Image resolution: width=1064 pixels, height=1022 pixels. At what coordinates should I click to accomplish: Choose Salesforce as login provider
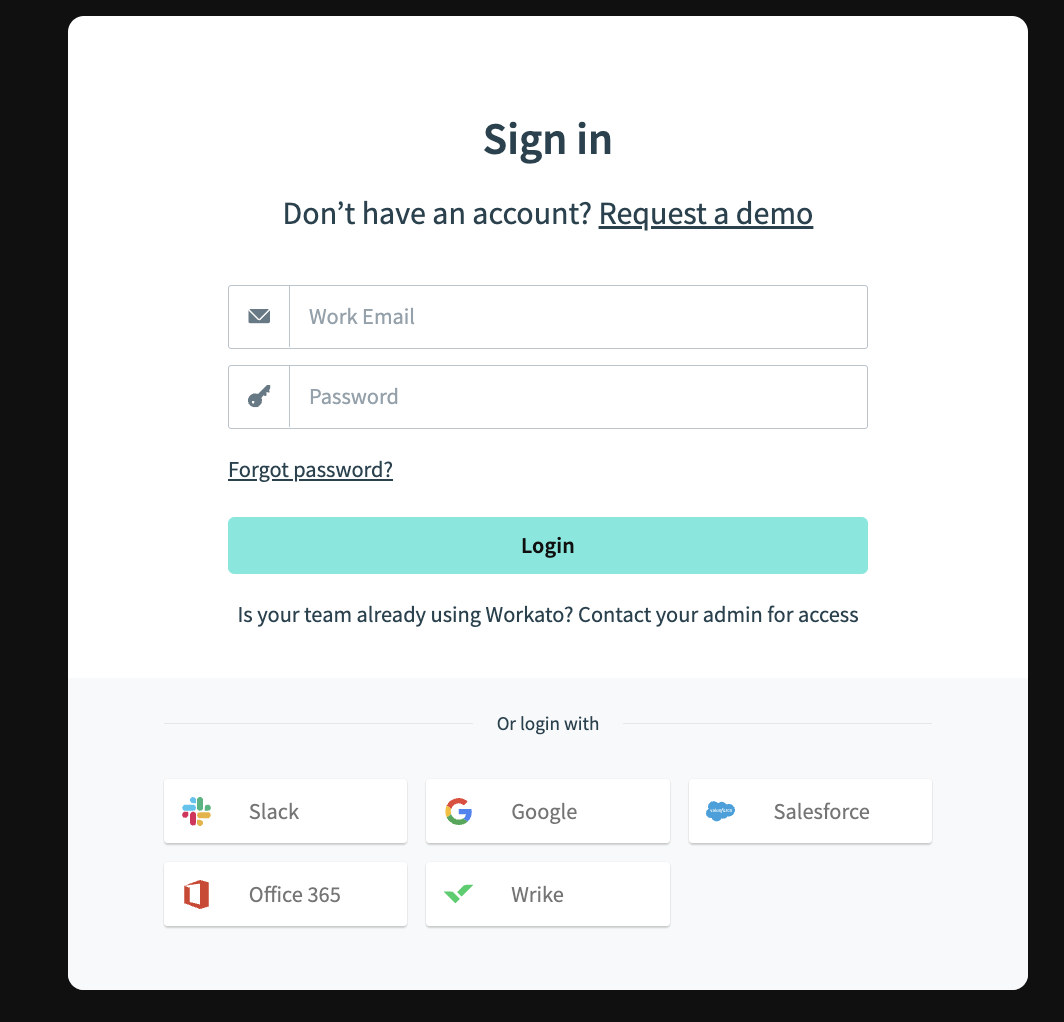(810, 811)
